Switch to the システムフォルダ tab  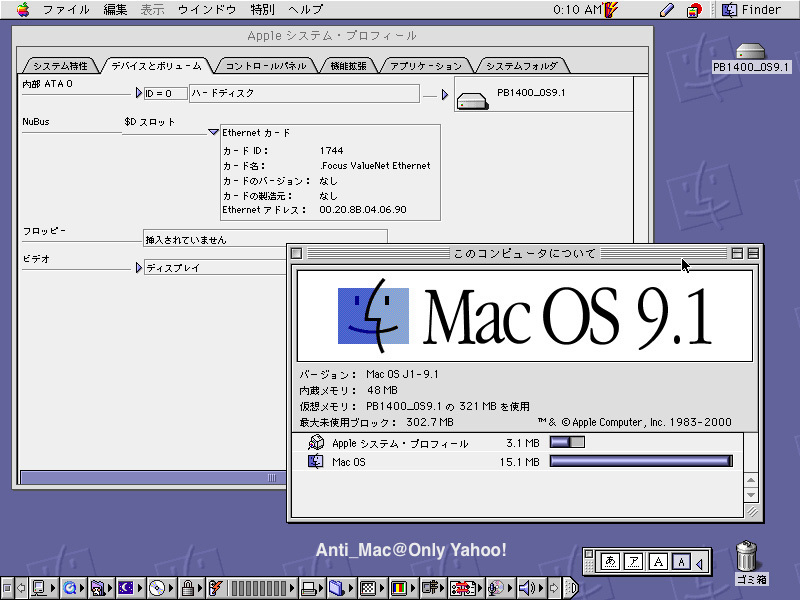tap(524, 66)
